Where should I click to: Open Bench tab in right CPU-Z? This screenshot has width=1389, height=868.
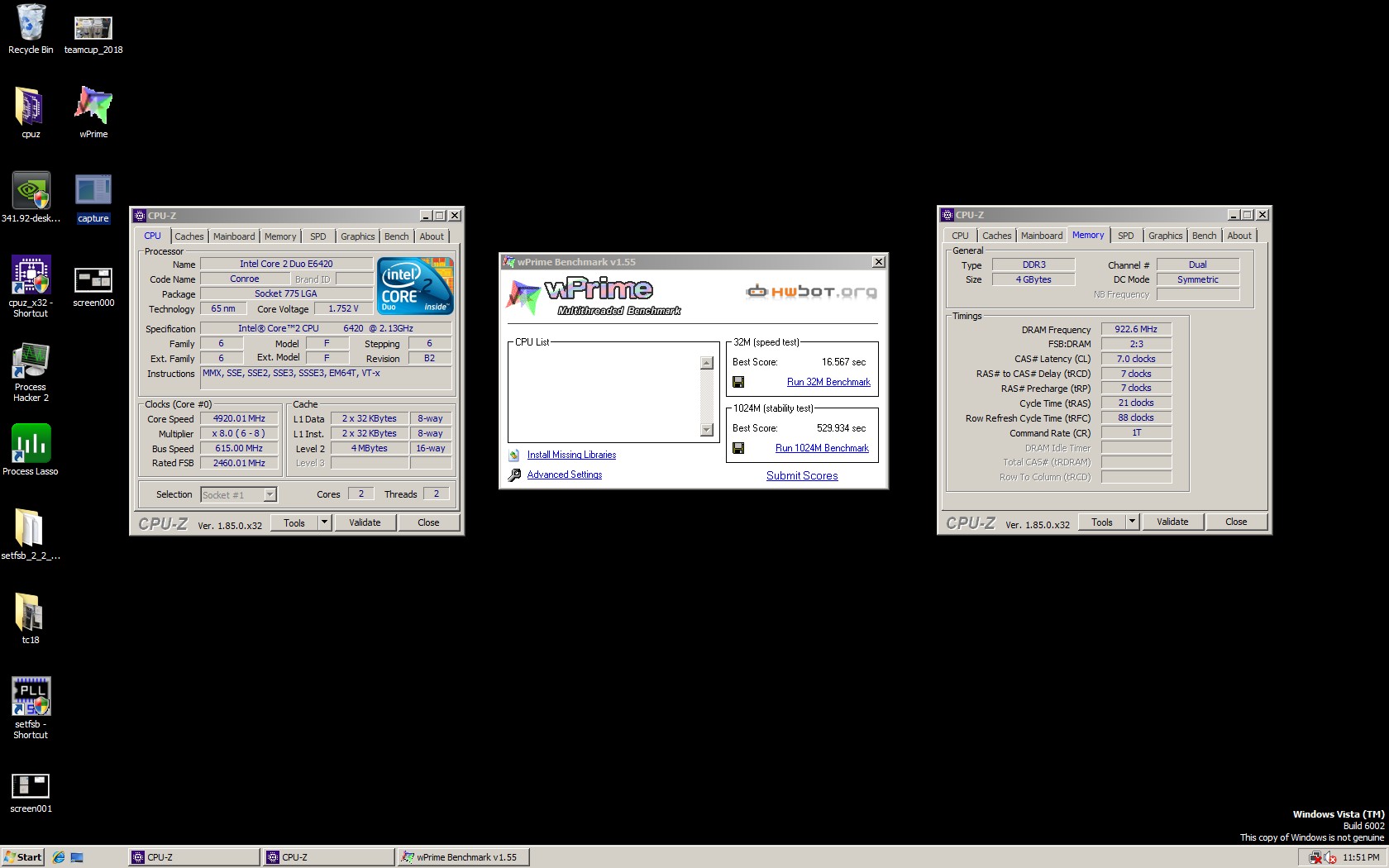tap(1205, 236)
